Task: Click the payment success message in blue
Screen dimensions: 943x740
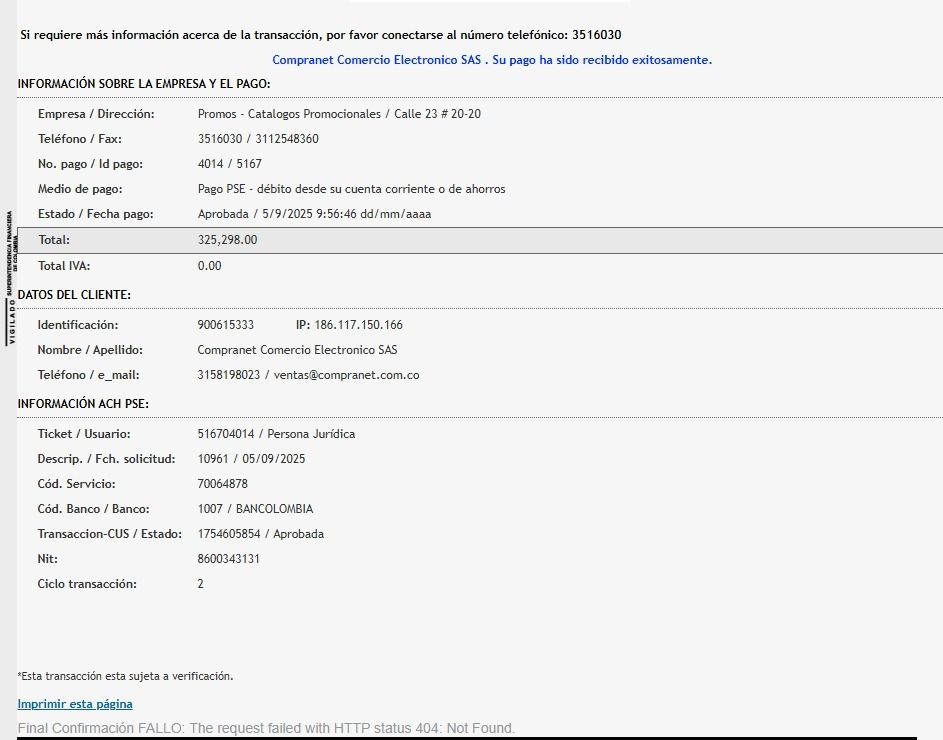Action: click(x=492, y=60)
